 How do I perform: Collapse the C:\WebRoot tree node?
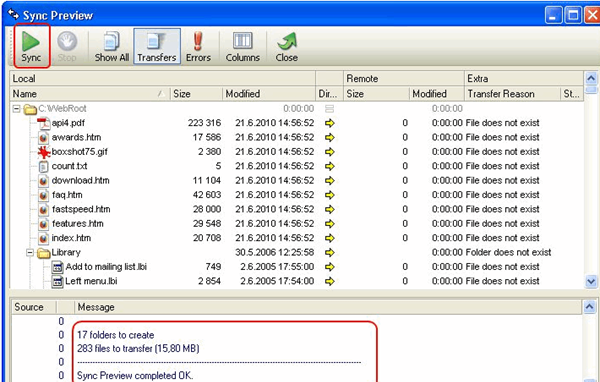tap(16, 109)
